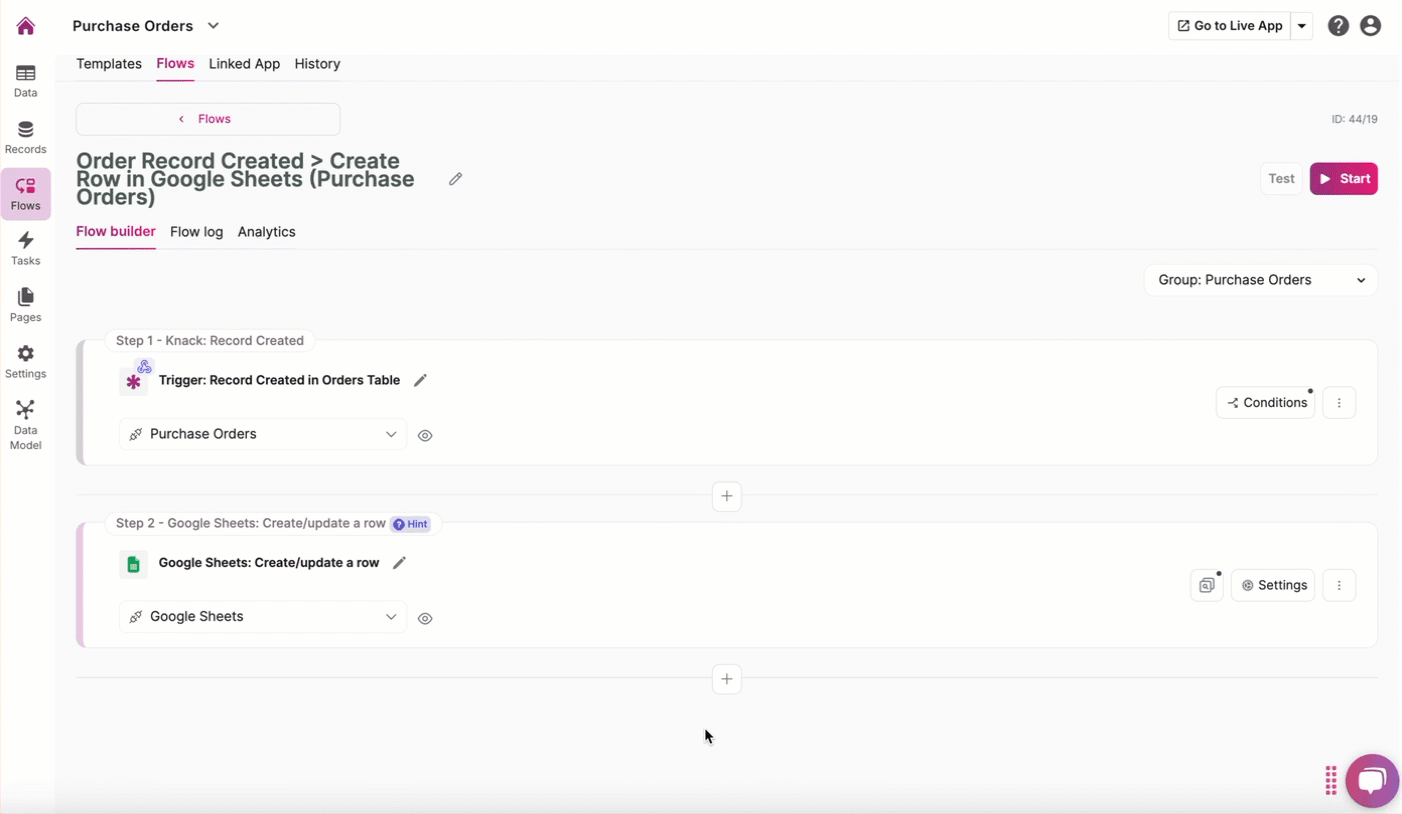
Task: Expand the Group: Purchase Orders dropdown
Action: [x=1260, y=280]
